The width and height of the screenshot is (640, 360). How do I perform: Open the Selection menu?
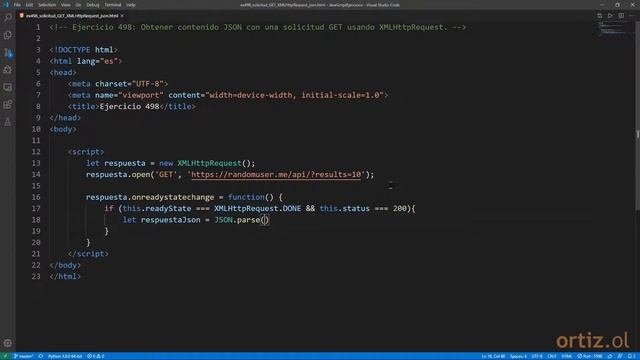coord(47,5)
